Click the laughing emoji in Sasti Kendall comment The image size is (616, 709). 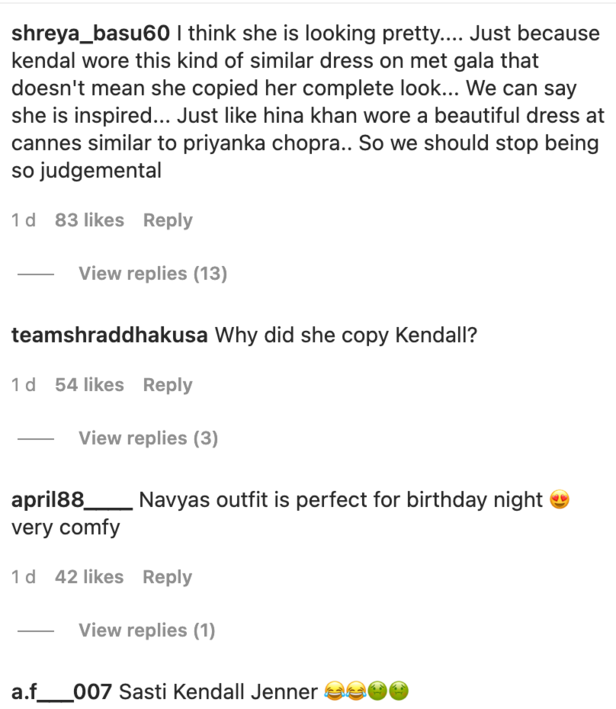coord(333,691)
